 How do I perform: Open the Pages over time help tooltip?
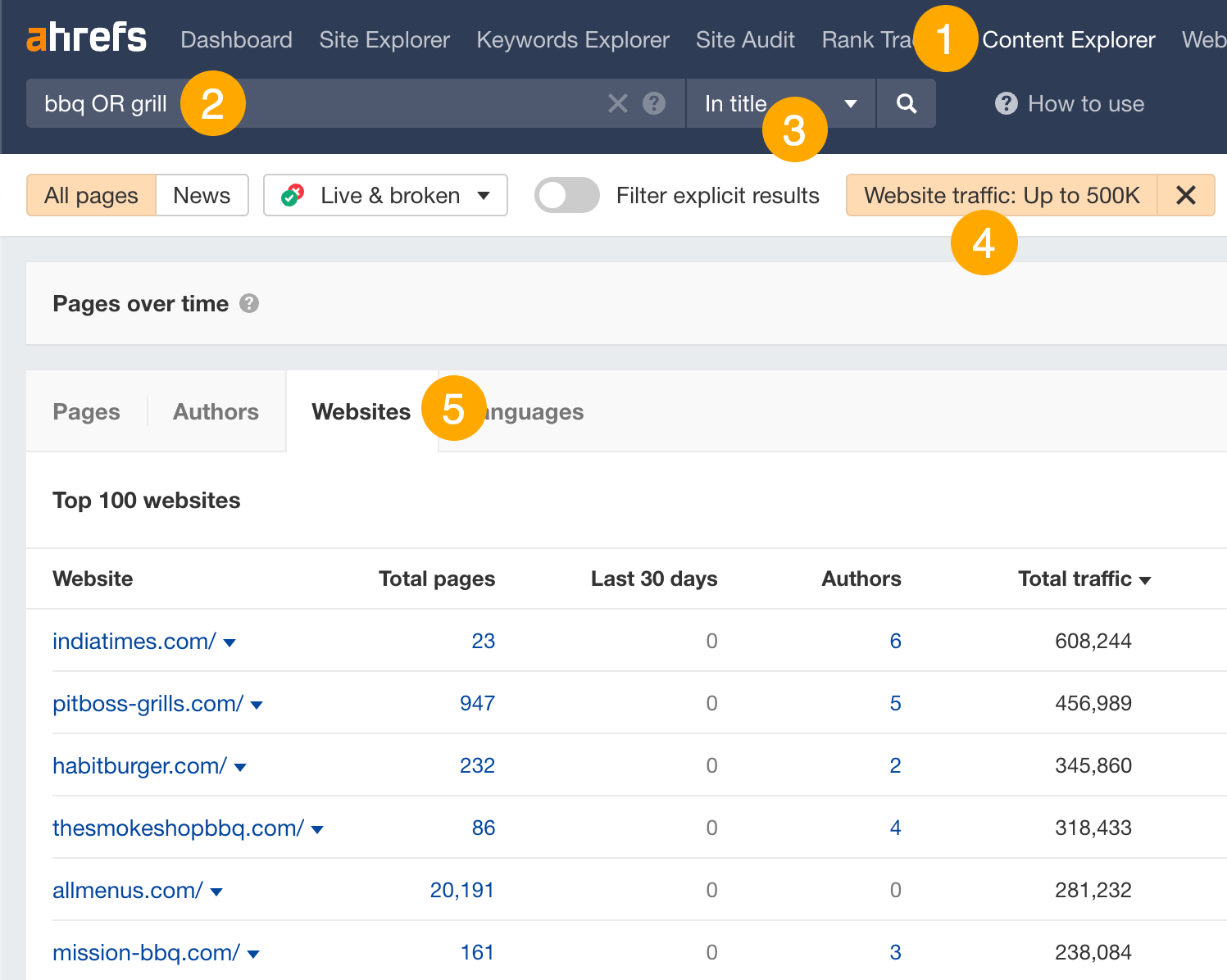(x=250, y=303)
